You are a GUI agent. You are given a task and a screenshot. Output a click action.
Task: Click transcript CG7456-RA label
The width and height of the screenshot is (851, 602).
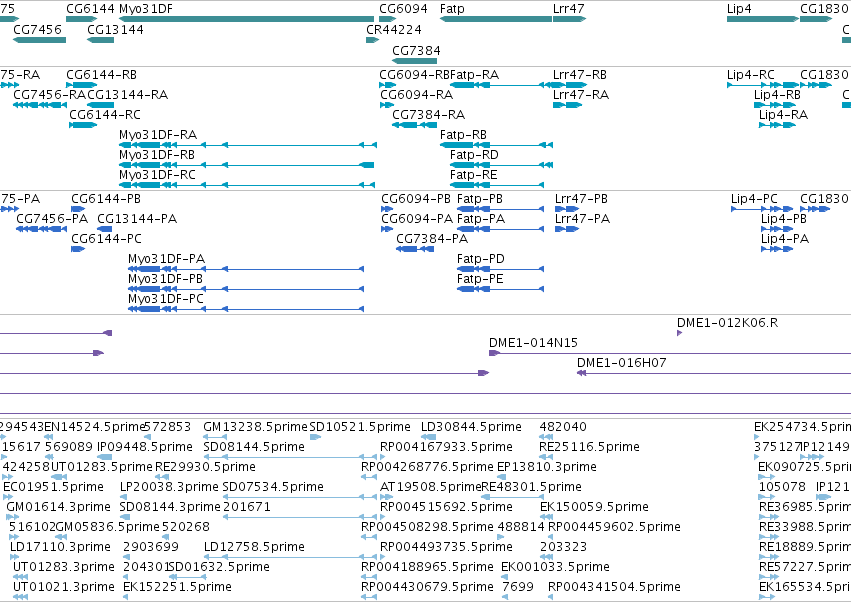[49, 94]
